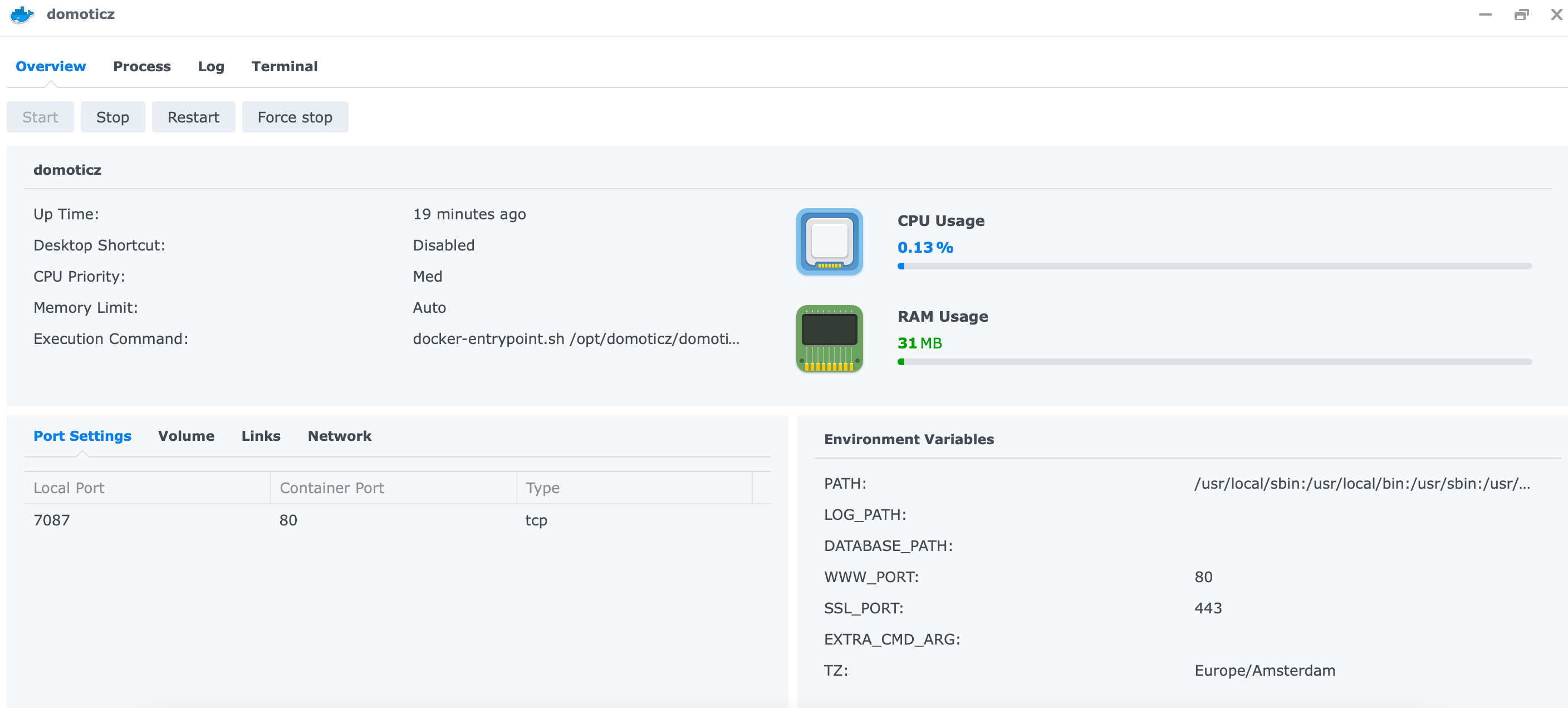Click the RAM Usage label

tap(942, 316)
